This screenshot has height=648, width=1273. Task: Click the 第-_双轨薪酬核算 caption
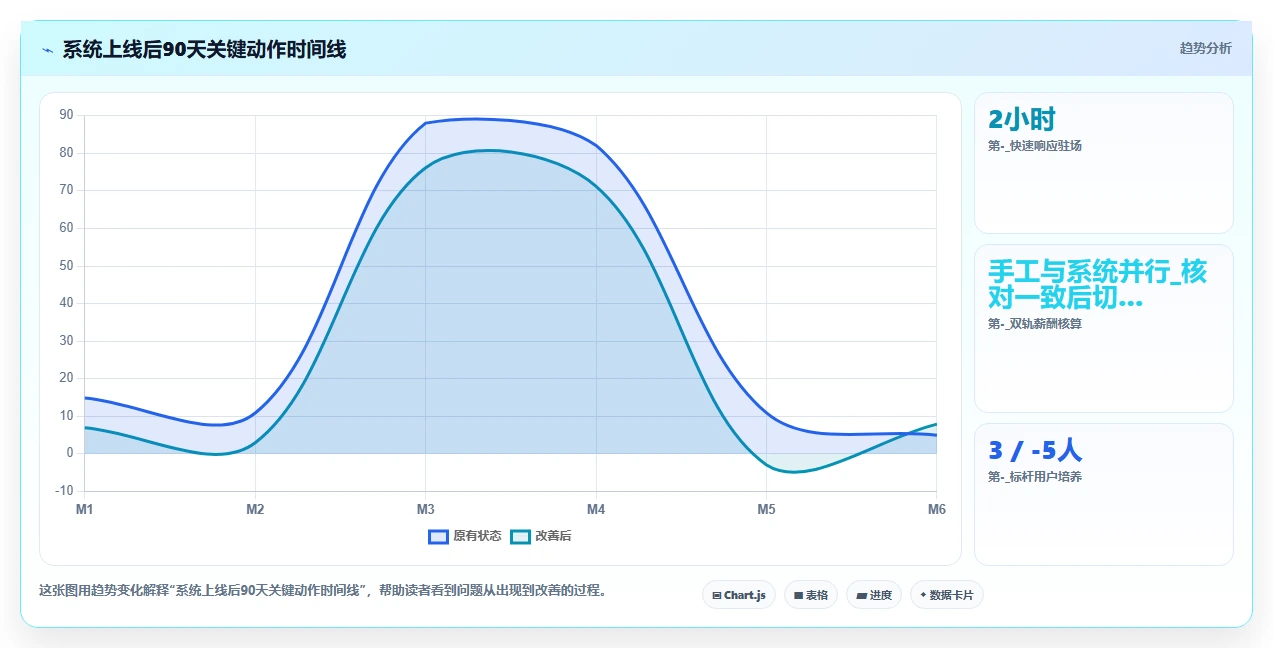click(x=1035, y=324)
